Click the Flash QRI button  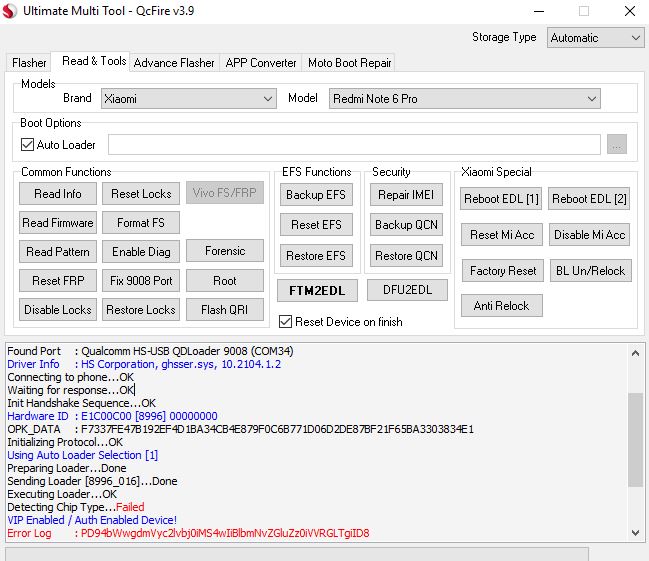tap(225, 310)
